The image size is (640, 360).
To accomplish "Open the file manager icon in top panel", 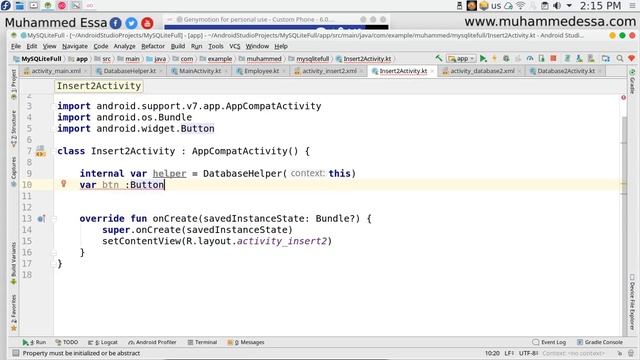I will (x=19, y=5).
